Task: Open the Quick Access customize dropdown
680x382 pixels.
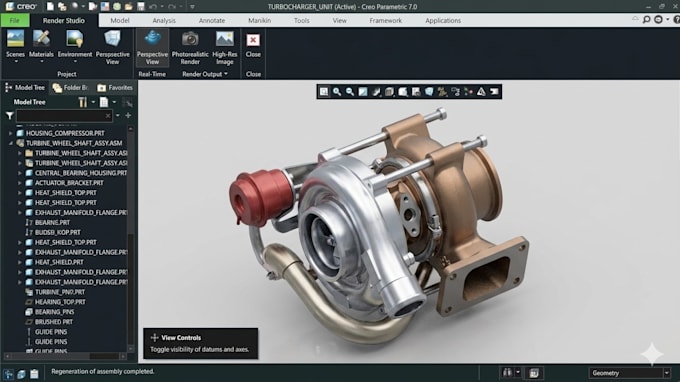Action: pos(192,7)
